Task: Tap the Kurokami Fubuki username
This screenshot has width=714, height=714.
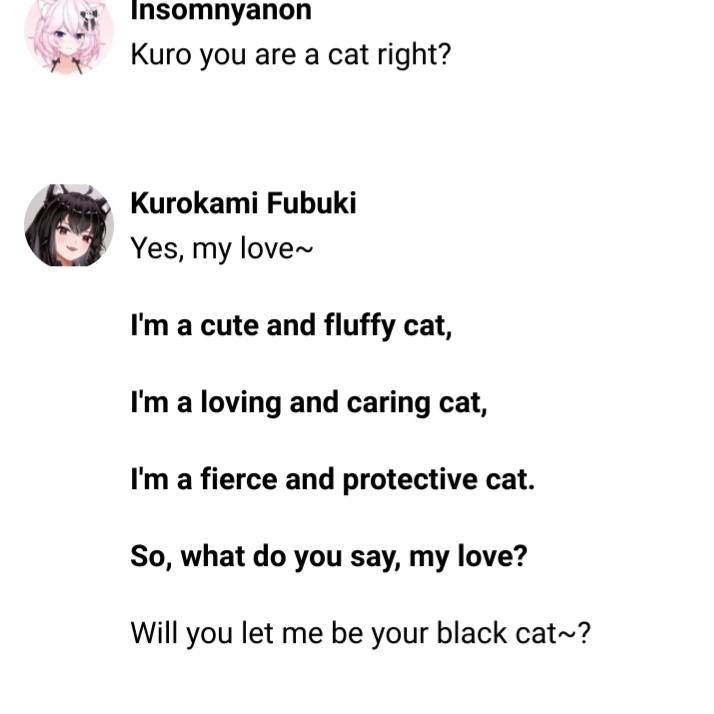Action: 243,203
